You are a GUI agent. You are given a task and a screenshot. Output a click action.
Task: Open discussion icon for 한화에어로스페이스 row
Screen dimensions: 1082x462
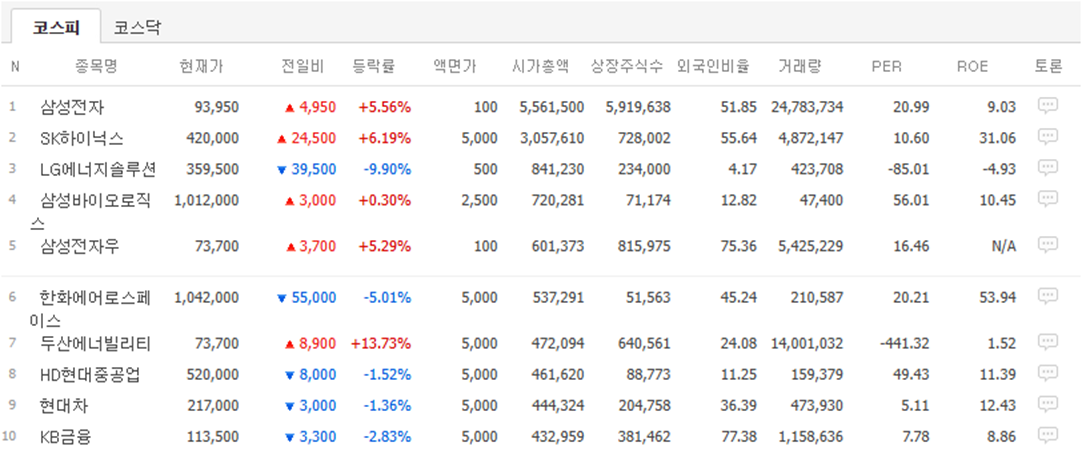click(1047, 297)
